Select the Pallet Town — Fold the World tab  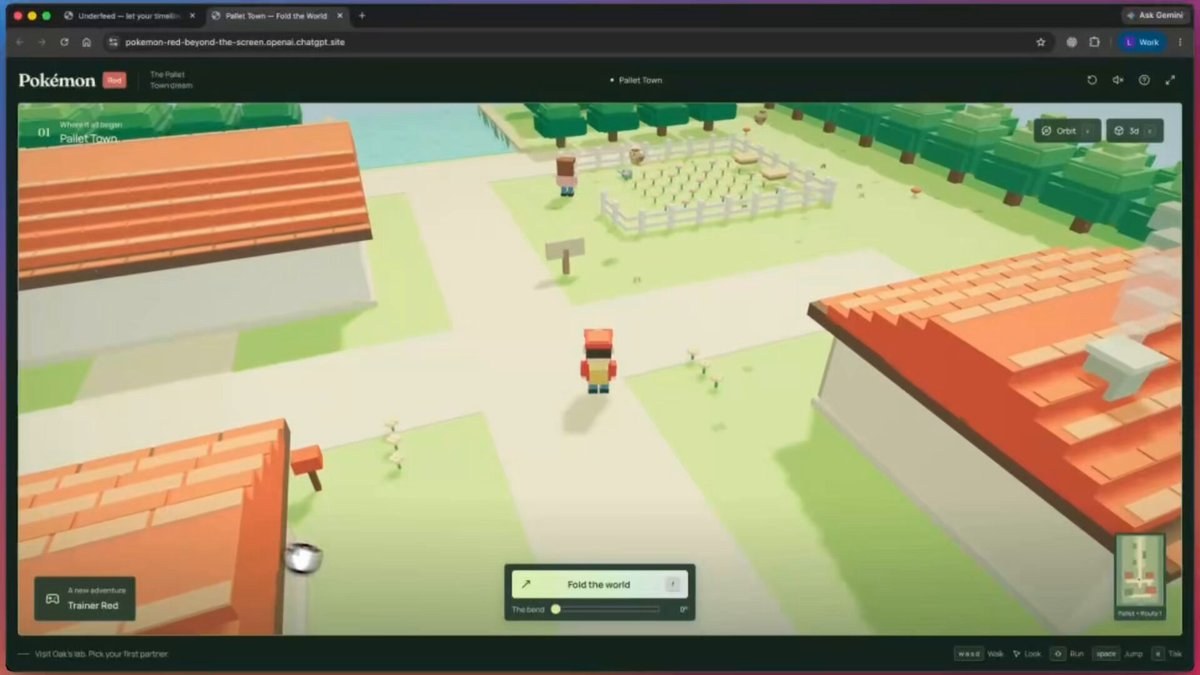275,15
